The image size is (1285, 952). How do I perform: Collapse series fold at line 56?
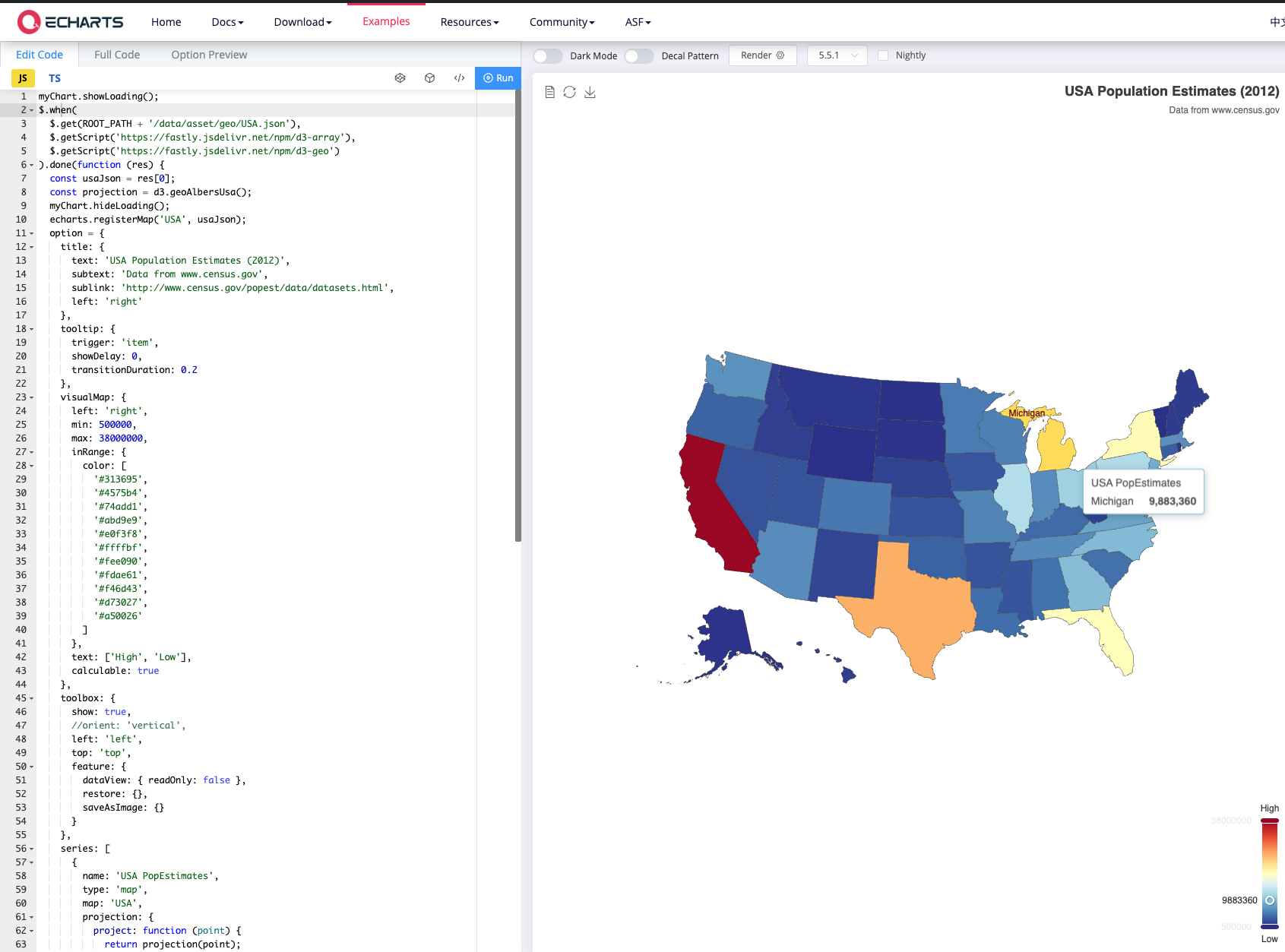pyautogui.click(x=31, y=849)
